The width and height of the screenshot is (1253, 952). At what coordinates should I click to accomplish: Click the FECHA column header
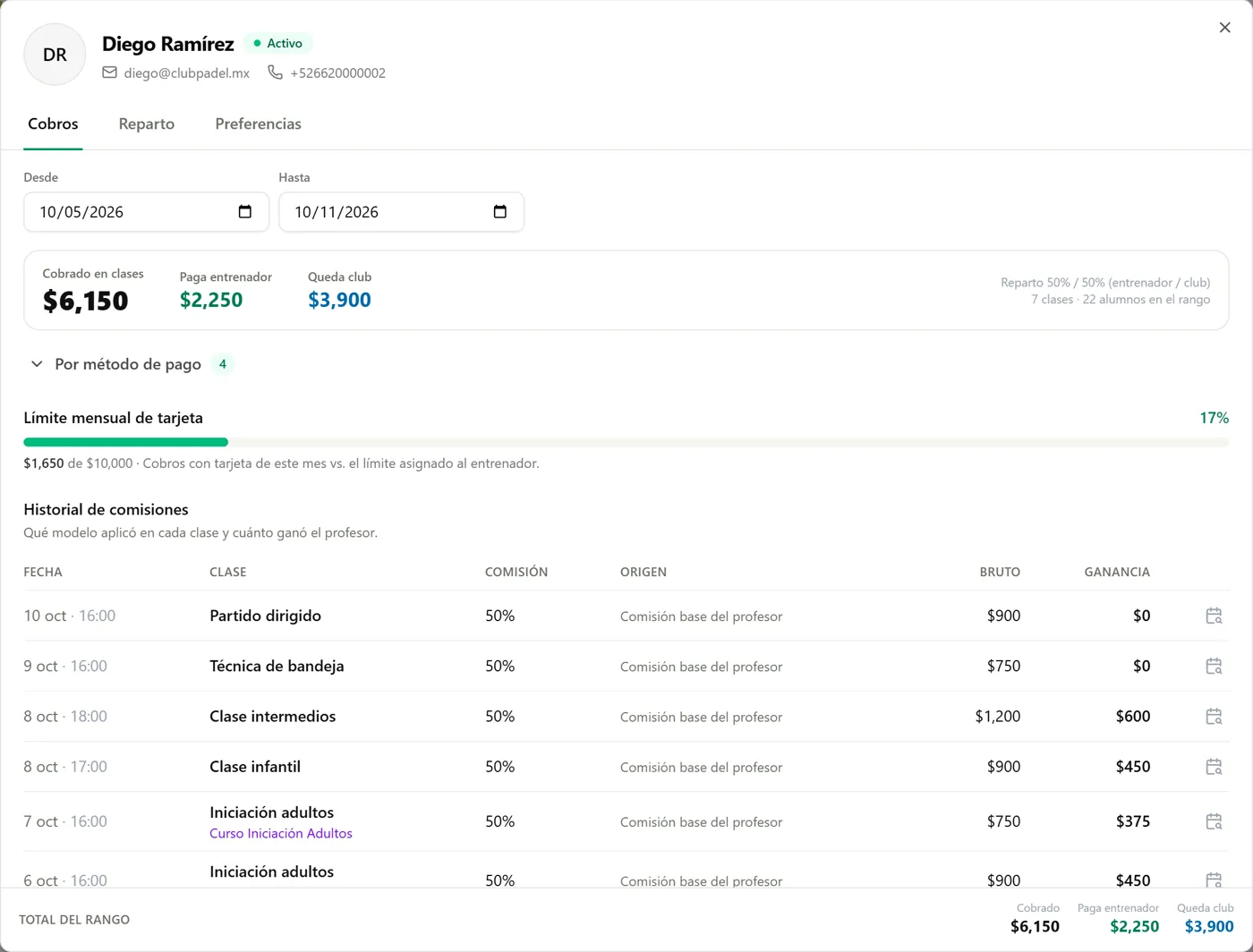pyautogui.click(x=43, y=572)
